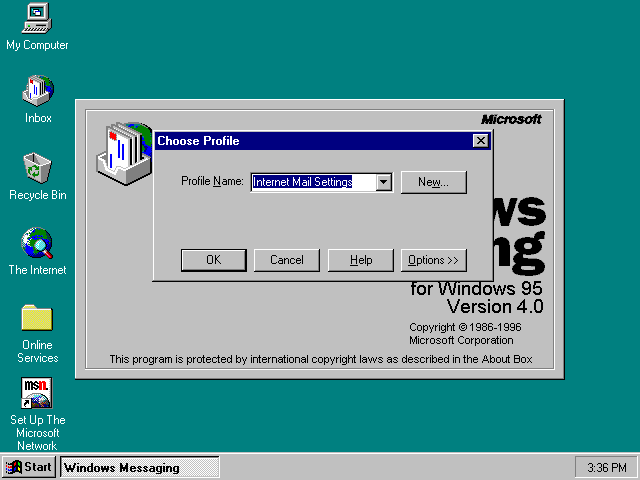The width and height of the screenshot is (640, 480).
Task: Click the 3:36 PM taskbar clock
Action: point(607,467)
